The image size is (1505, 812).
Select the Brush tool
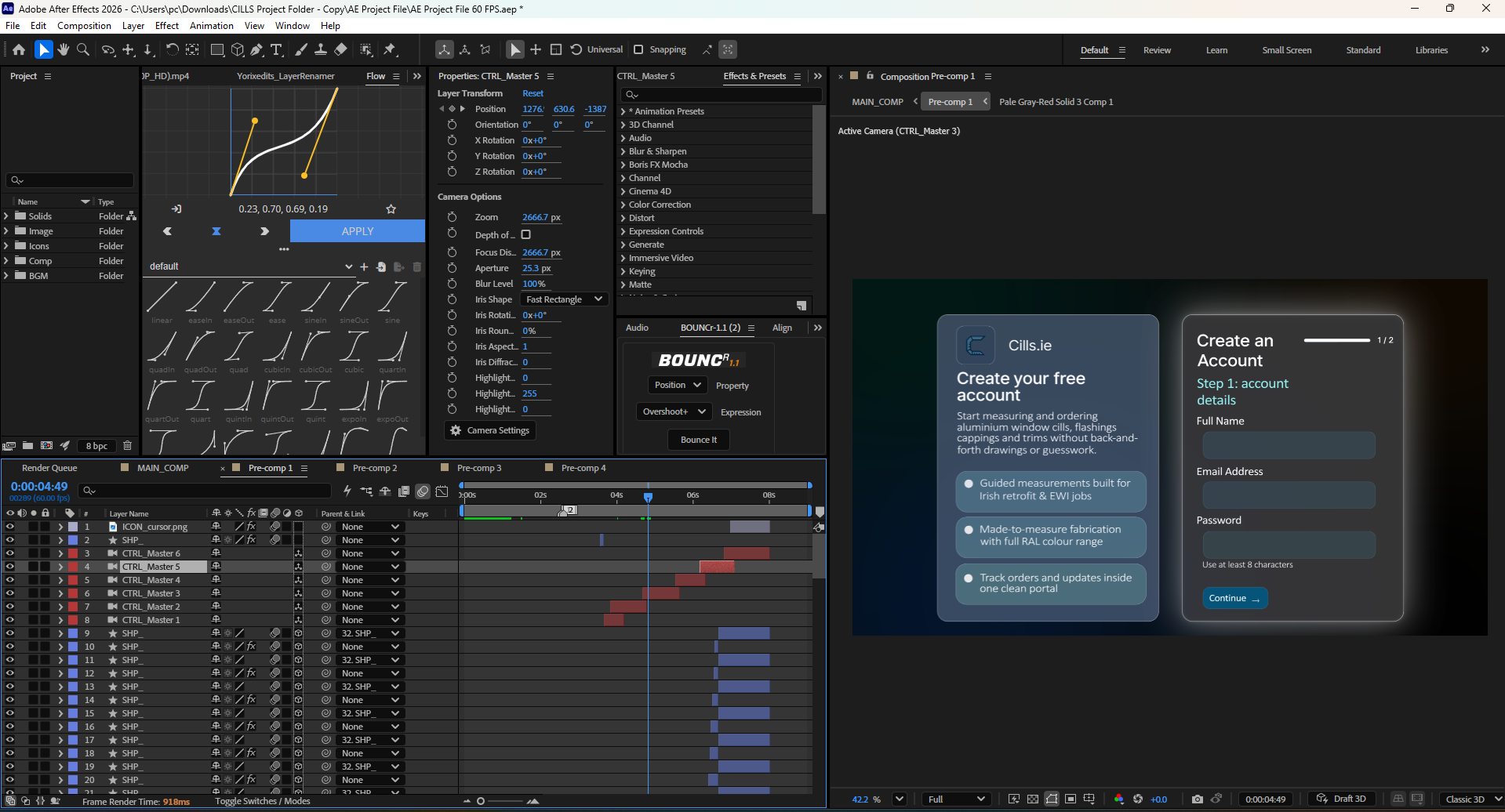(301, 49)
